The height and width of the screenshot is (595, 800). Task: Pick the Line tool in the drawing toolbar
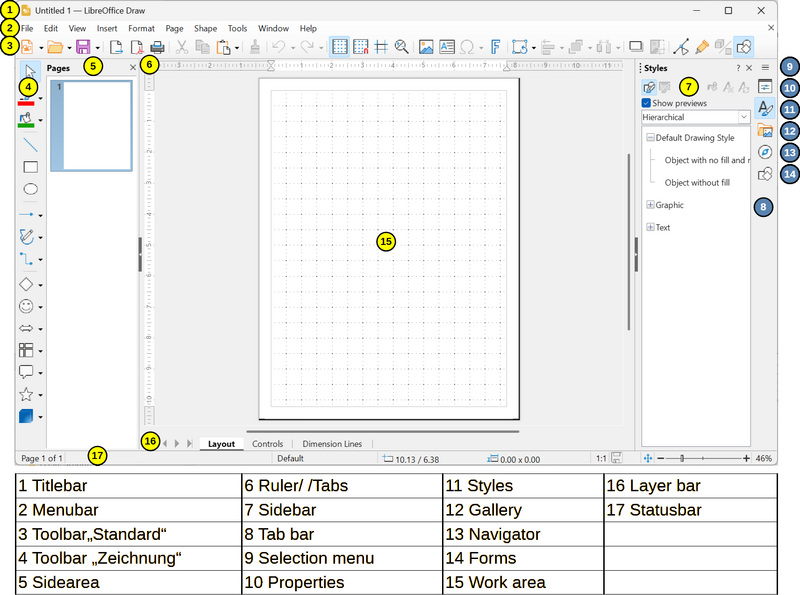pos(30,145)
